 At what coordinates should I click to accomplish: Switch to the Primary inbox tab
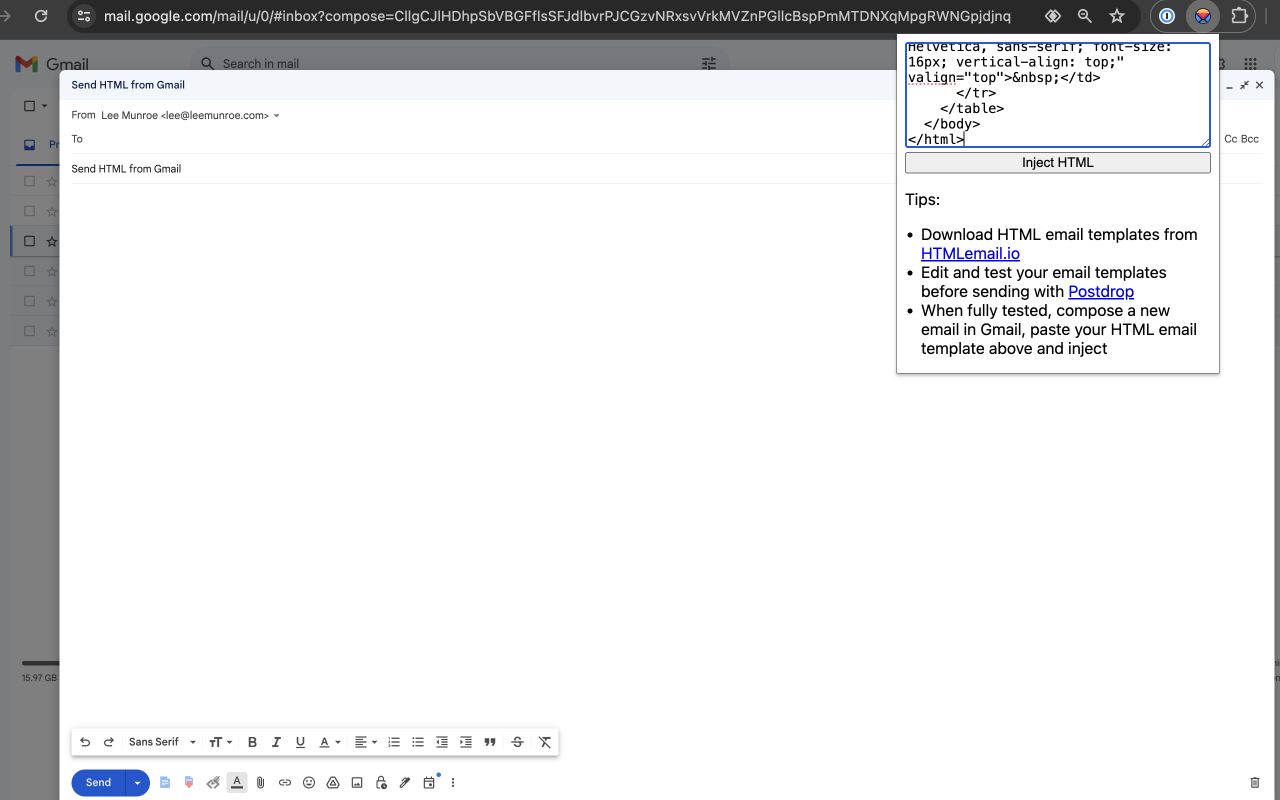pos(41,145)
